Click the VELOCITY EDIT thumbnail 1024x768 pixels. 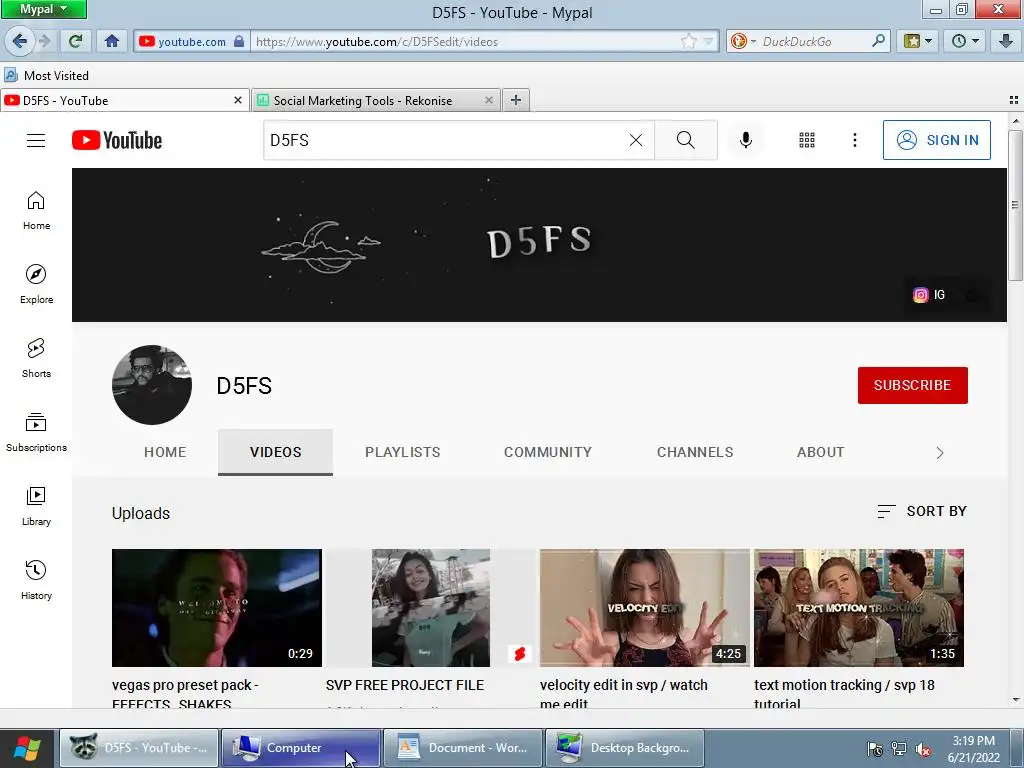[x=645, y=608]
